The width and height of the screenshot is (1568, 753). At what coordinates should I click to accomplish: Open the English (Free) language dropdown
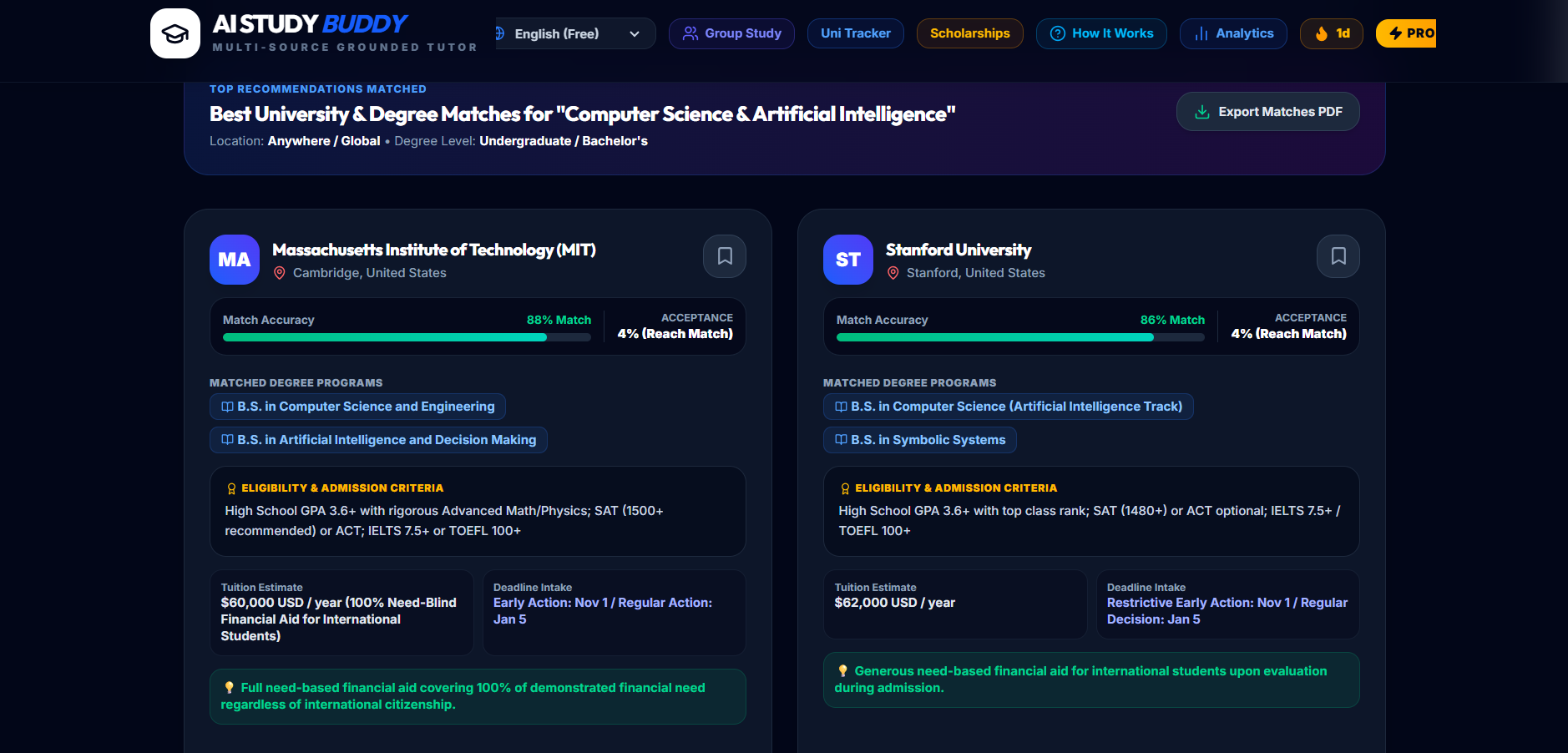point(575,33)
